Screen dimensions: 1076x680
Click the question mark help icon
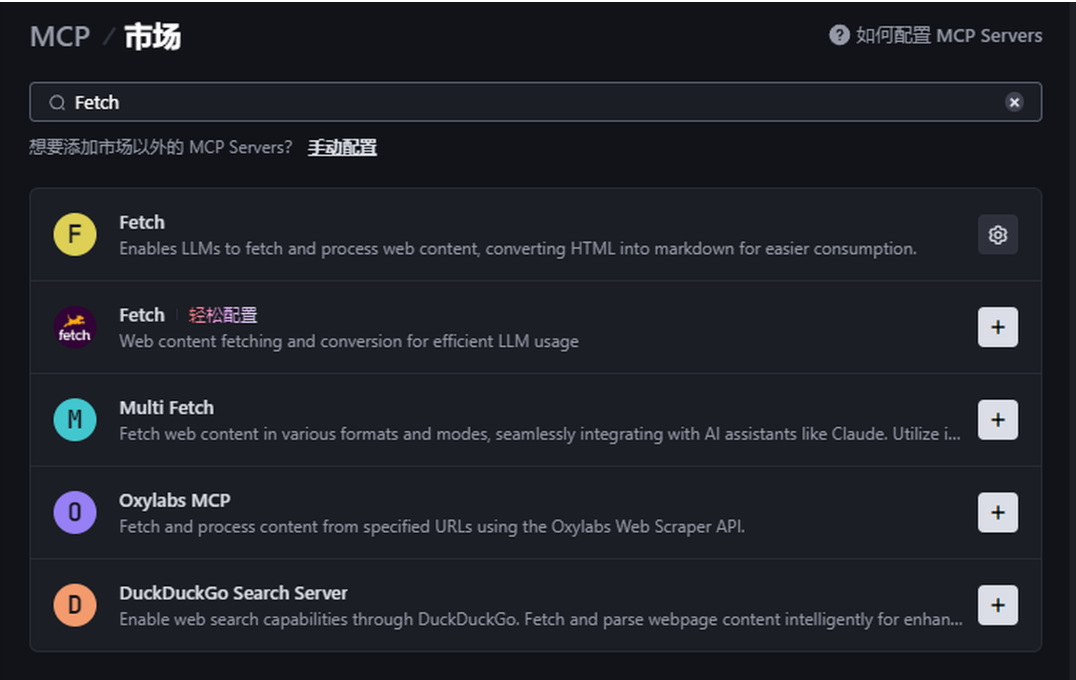(x=839, y=35)
